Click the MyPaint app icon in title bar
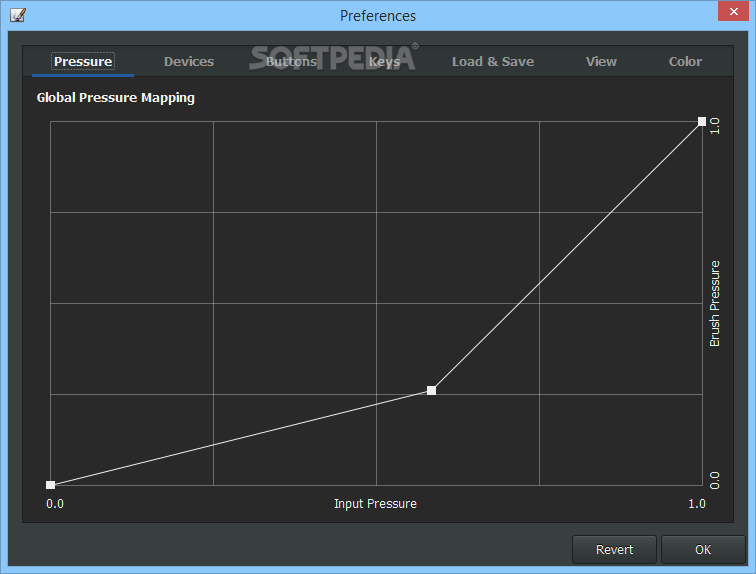 [x=18, y=15]
